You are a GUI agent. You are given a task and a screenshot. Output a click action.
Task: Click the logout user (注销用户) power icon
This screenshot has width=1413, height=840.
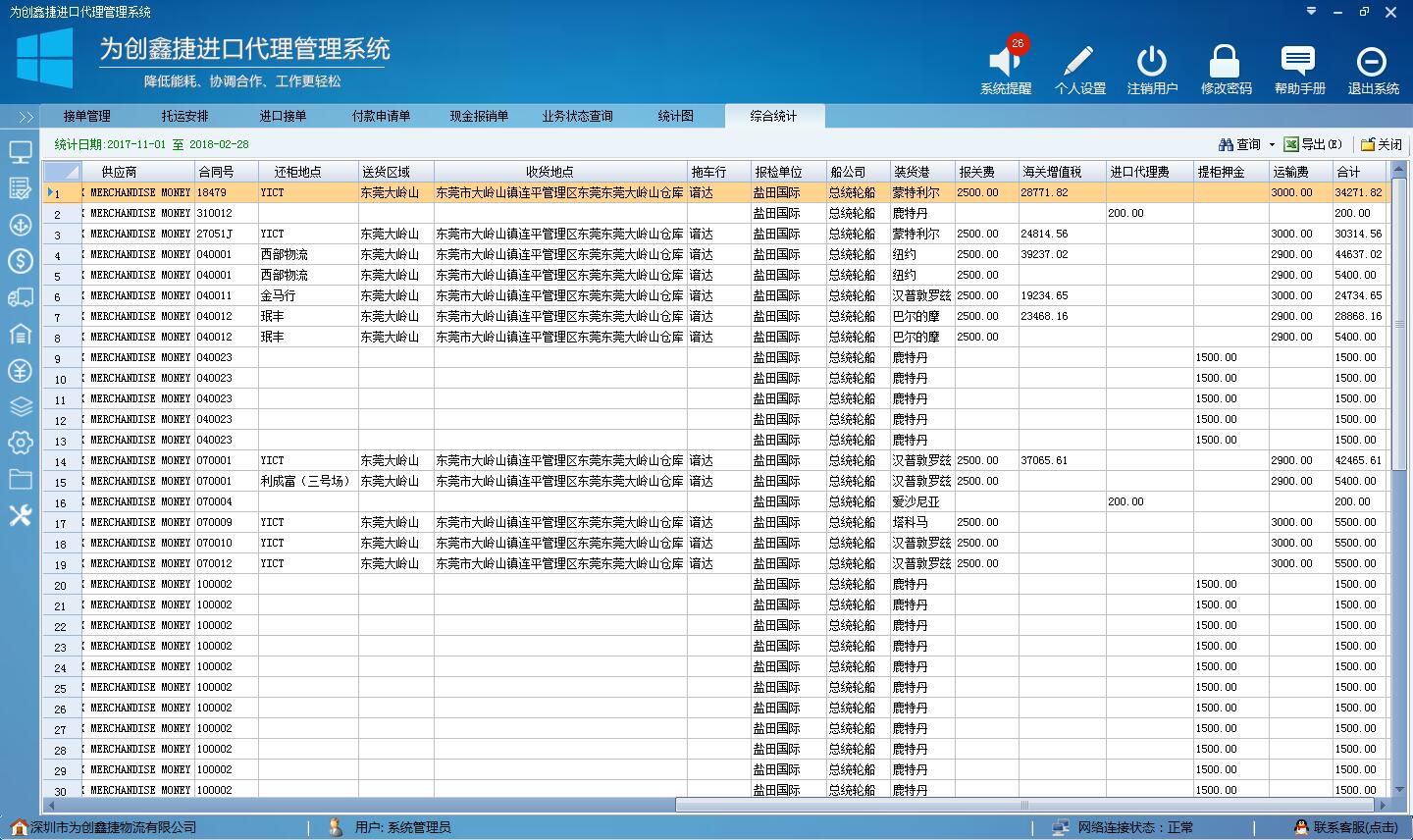click(x=1152, y=65)
